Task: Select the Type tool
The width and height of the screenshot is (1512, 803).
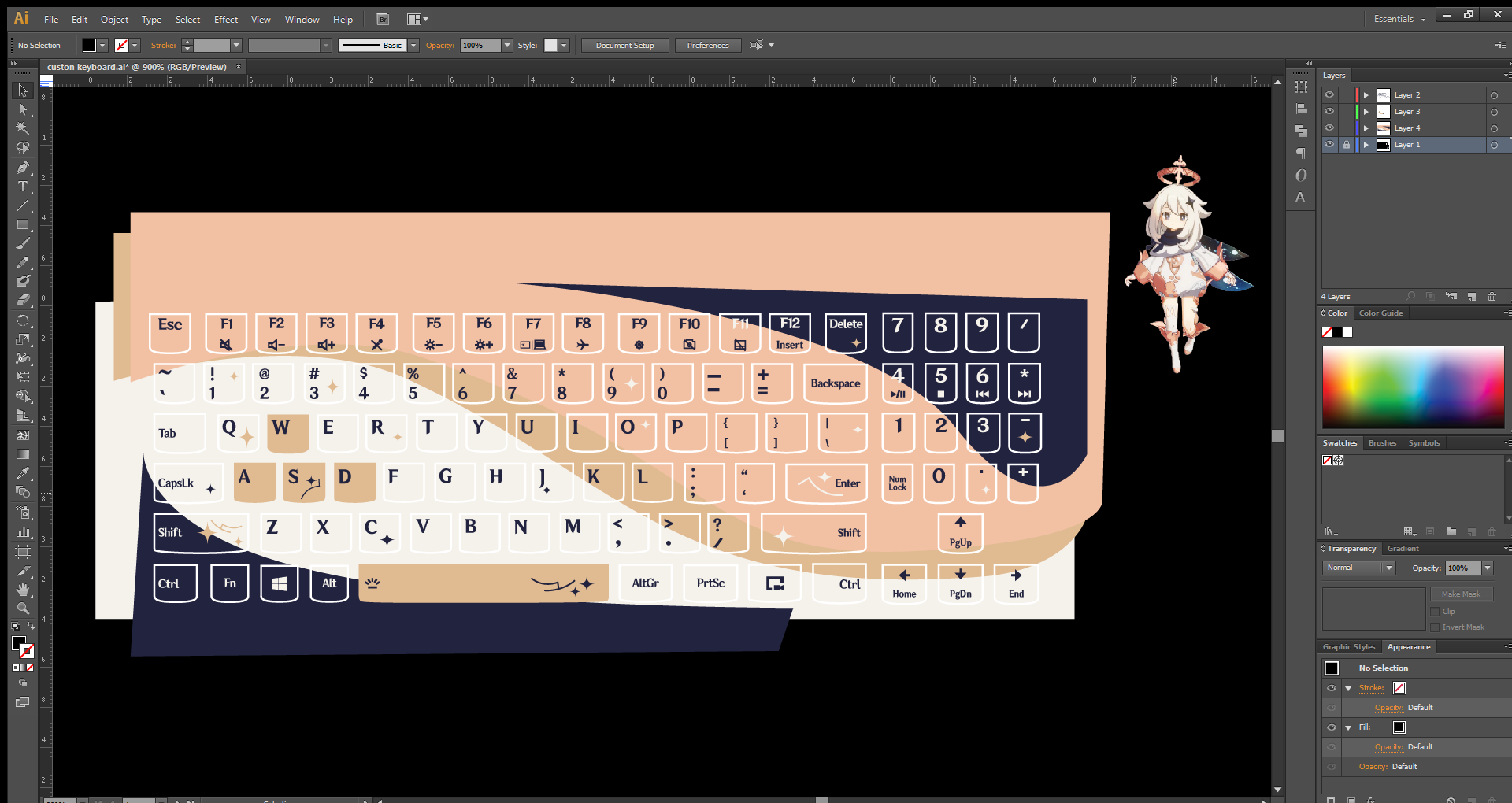Action: coord(23,187)
